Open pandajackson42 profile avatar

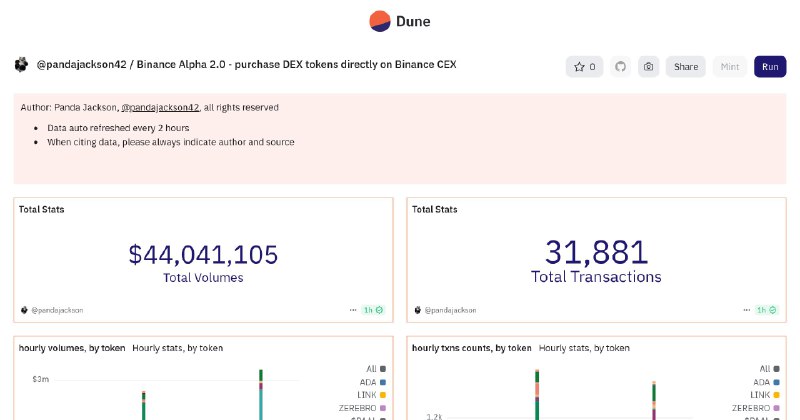pyautogui.click(x=21, y=65)
